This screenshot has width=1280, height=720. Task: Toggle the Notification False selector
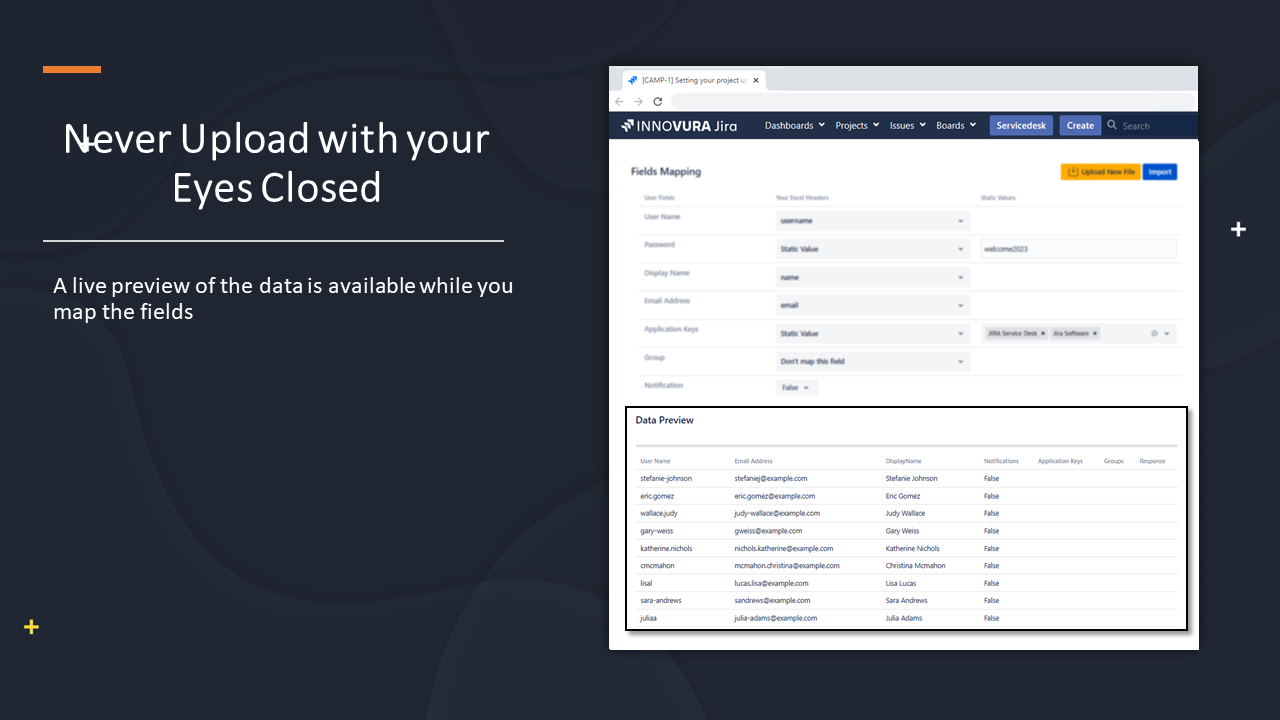click(796, 388)
